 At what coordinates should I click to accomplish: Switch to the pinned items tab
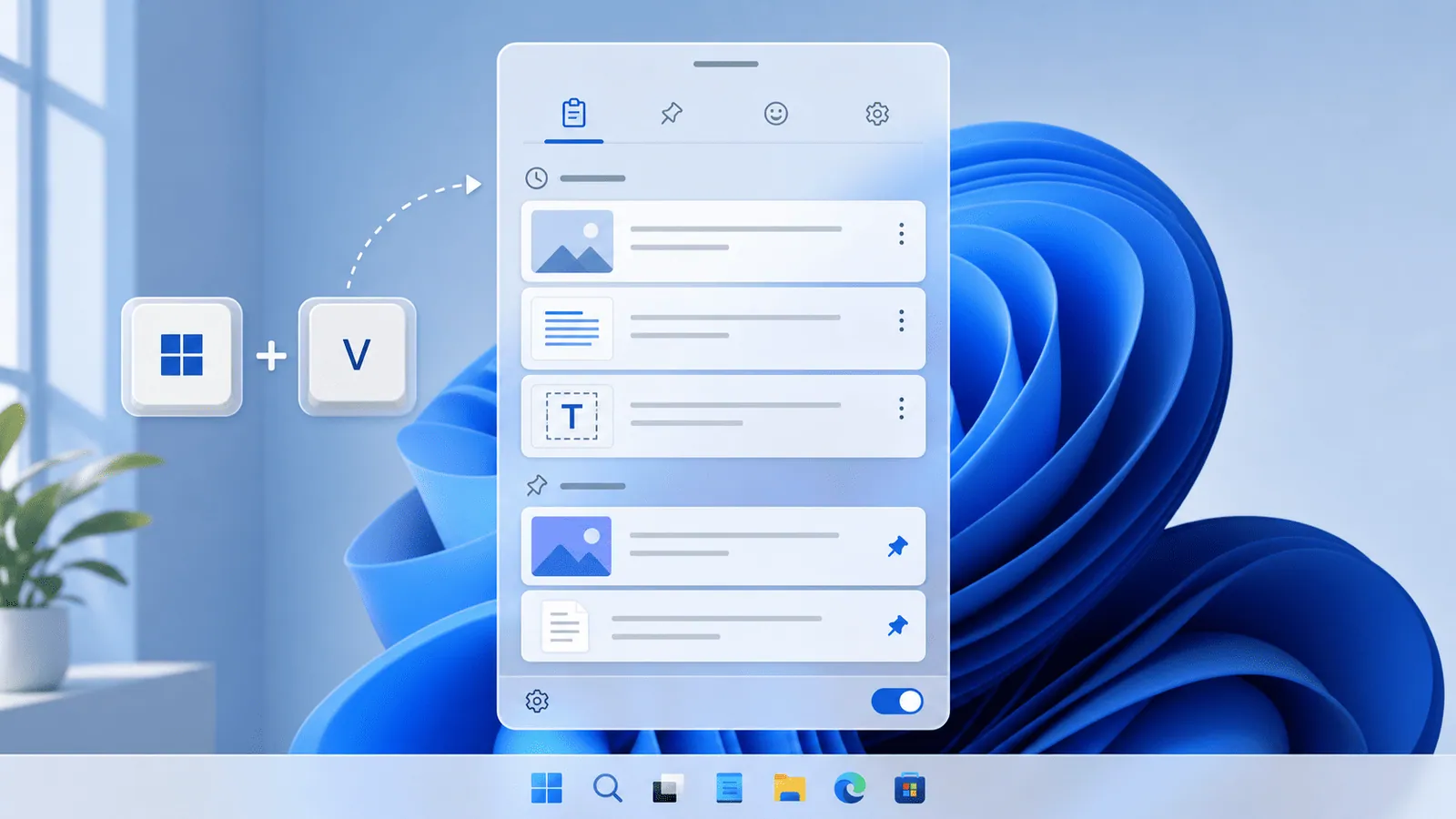[x=672, y=114]
